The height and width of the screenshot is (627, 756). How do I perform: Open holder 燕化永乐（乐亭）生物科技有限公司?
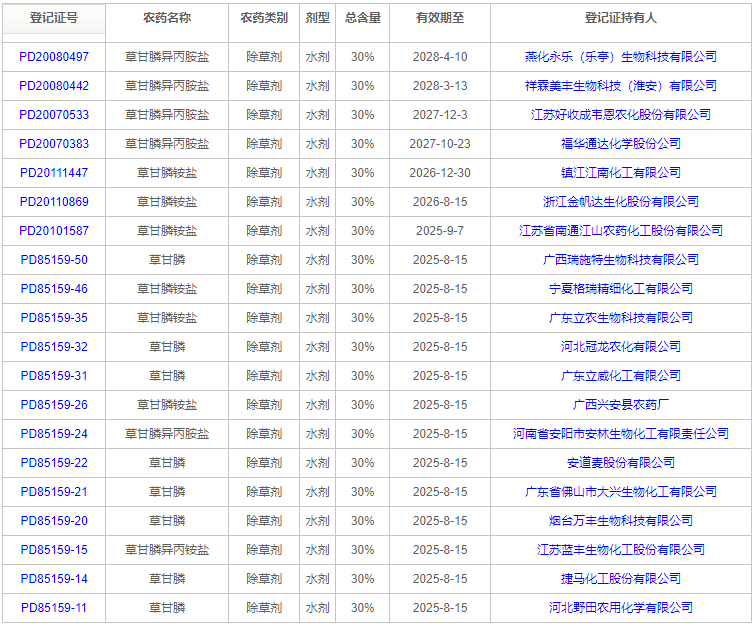point(621,57)
